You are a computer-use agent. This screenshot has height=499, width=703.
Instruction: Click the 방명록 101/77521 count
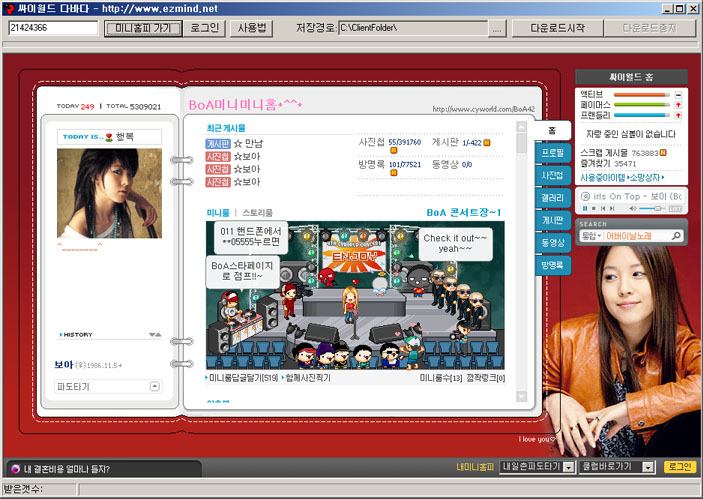[x=404, y=165]
